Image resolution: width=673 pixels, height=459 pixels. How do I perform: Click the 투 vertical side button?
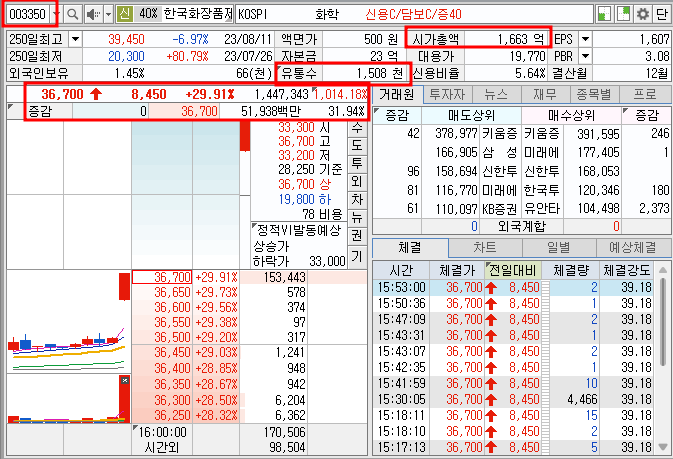point(357,163)
